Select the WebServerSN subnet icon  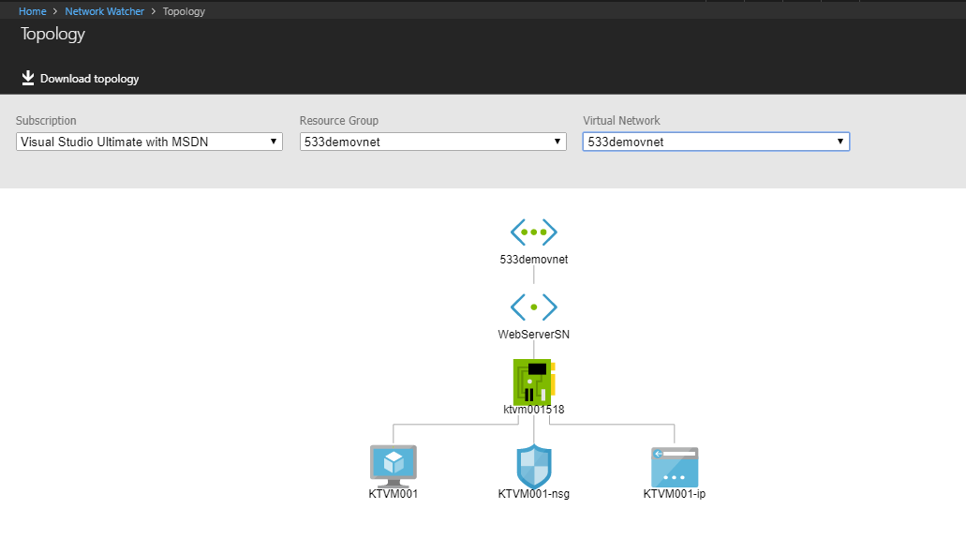[533, 307]
